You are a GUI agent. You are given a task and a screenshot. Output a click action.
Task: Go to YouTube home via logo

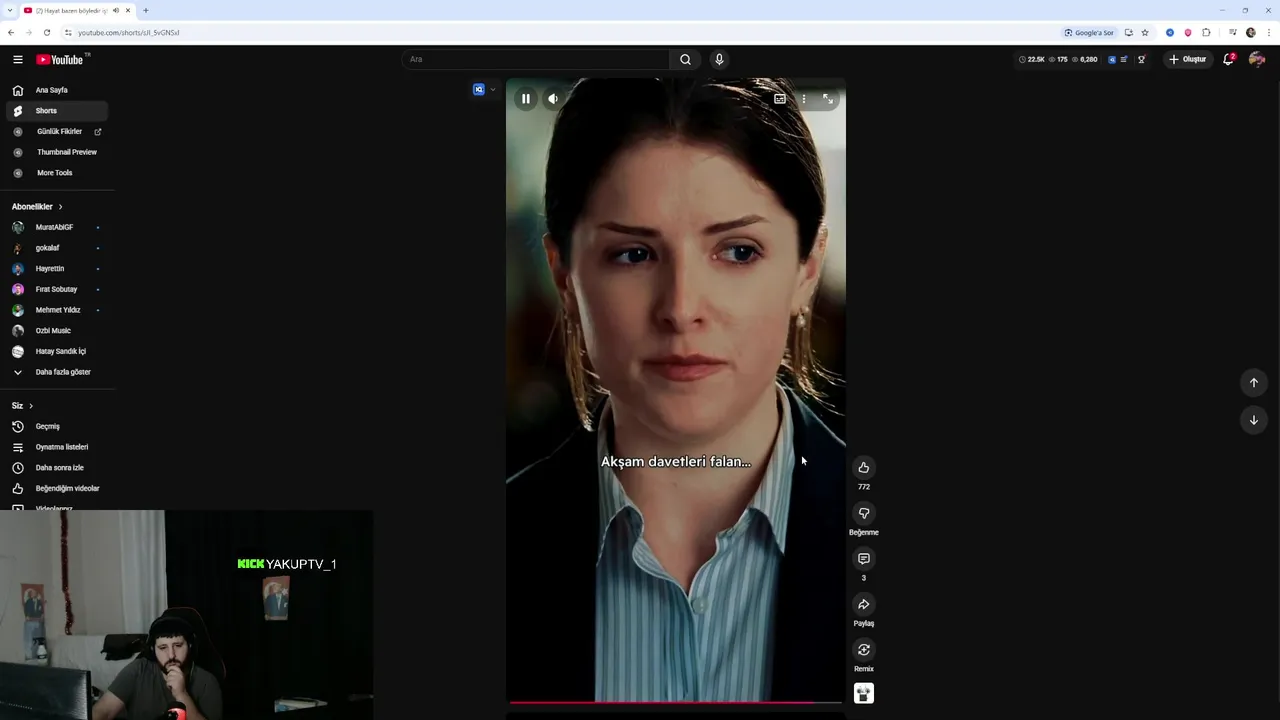(x=61, y=60)
